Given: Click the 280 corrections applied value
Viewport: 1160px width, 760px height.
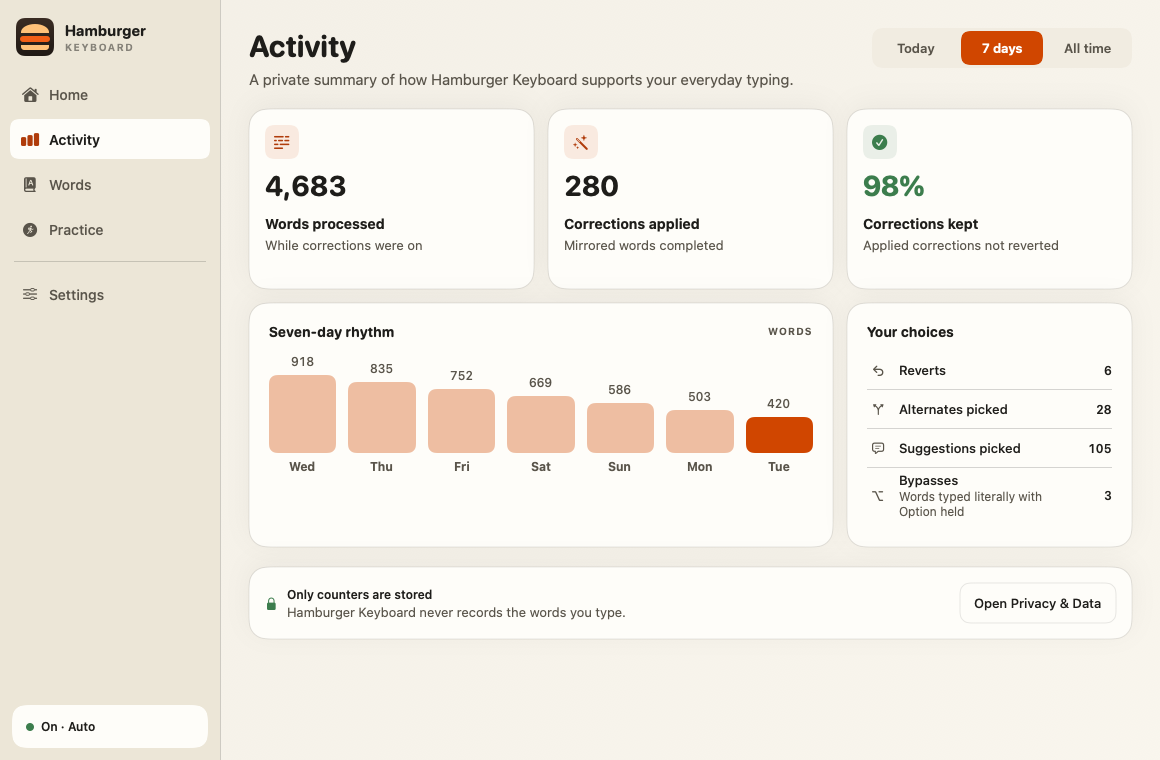Looking at the screenshot, I should (x=591, y=186).
